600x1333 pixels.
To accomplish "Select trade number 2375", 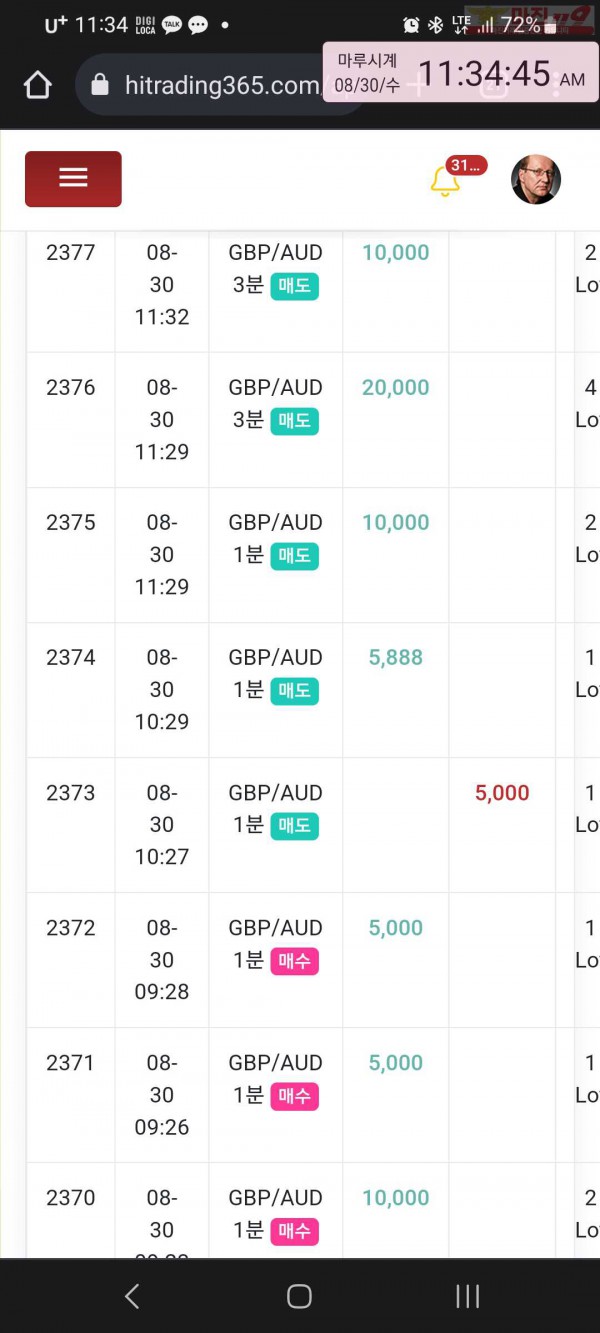I will pyautogui.click(x=71, y=523).
